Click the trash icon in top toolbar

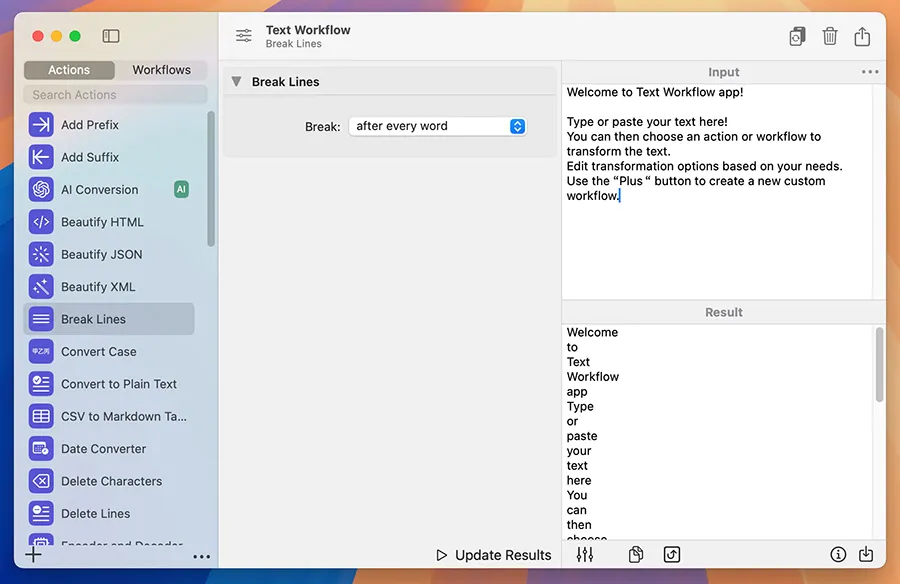point(829,36)
